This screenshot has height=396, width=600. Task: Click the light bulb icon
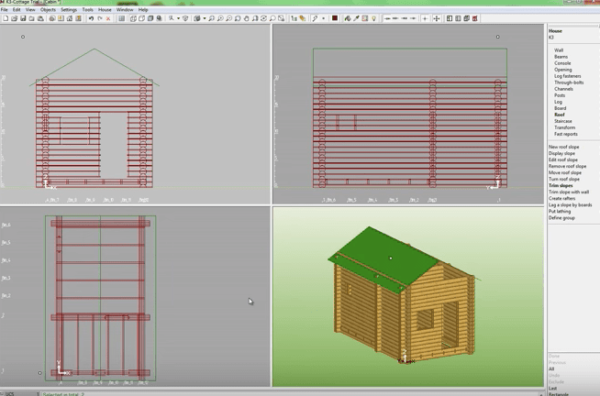(374, 18)
